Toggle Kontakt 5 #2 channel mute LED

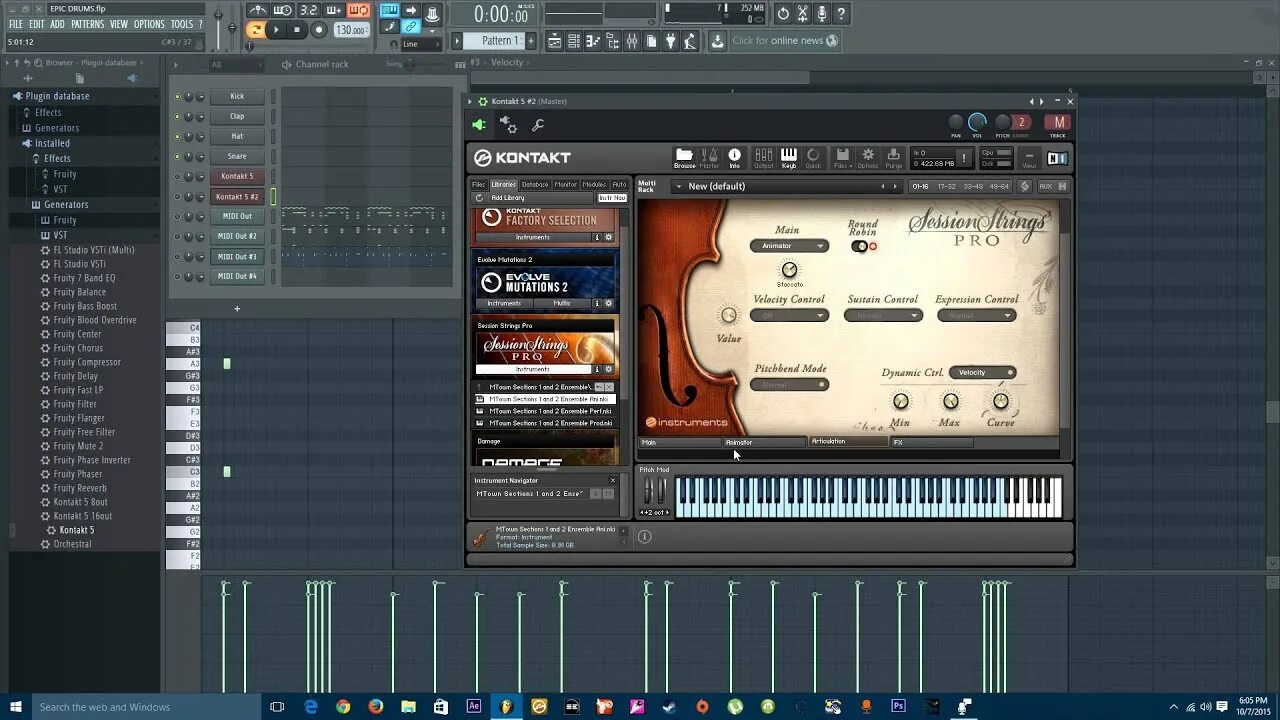click(177, 196)
